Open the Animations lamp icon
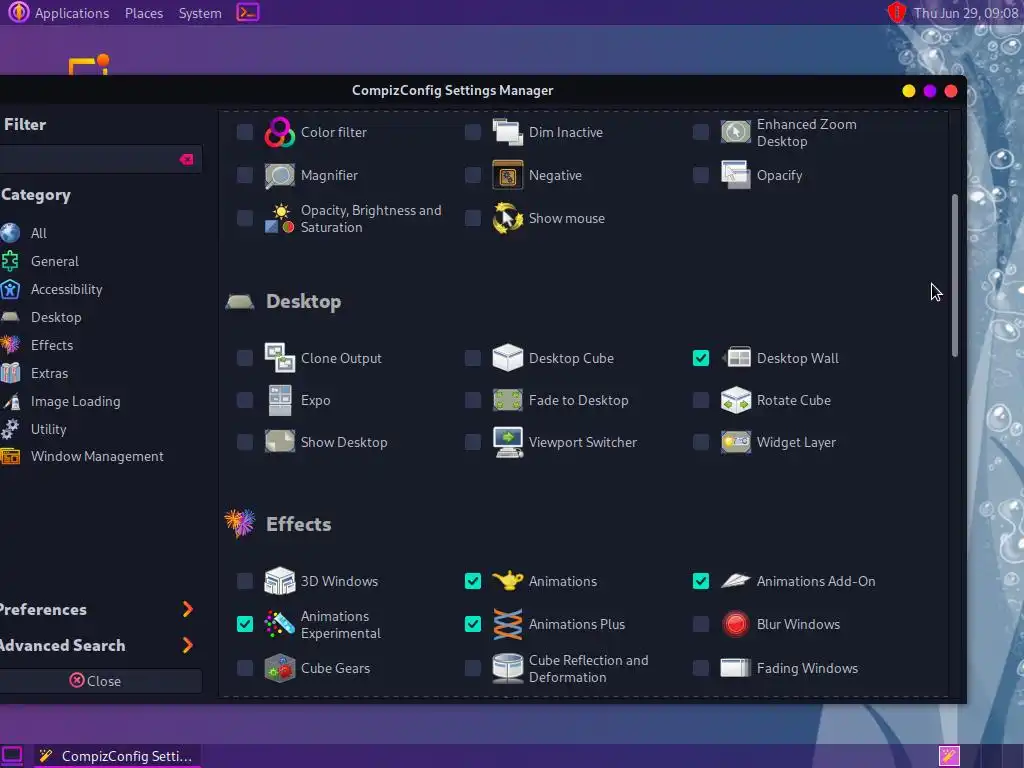 point(507,581)
